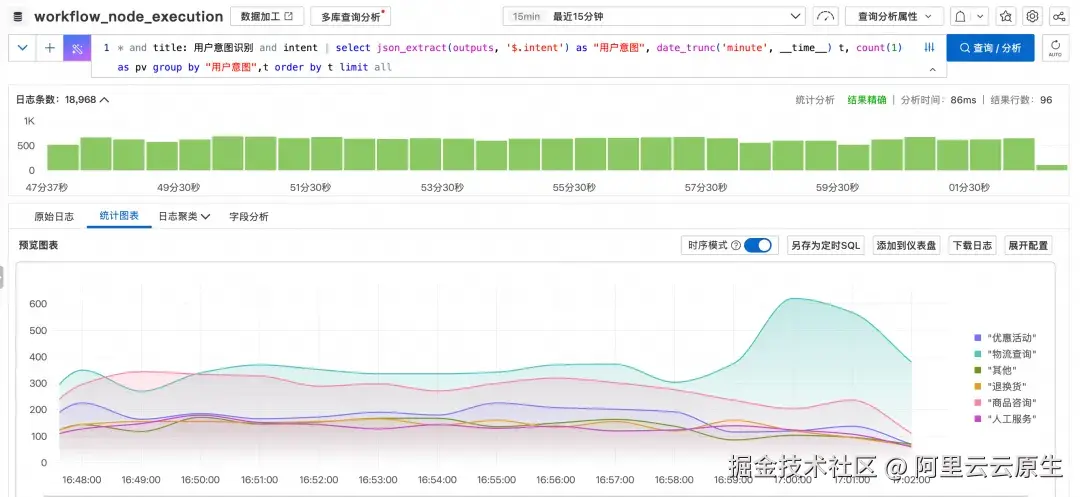The image size is (1080, 497).
Task: Run the 查询 / 分析 button
Action: [990, 48]
